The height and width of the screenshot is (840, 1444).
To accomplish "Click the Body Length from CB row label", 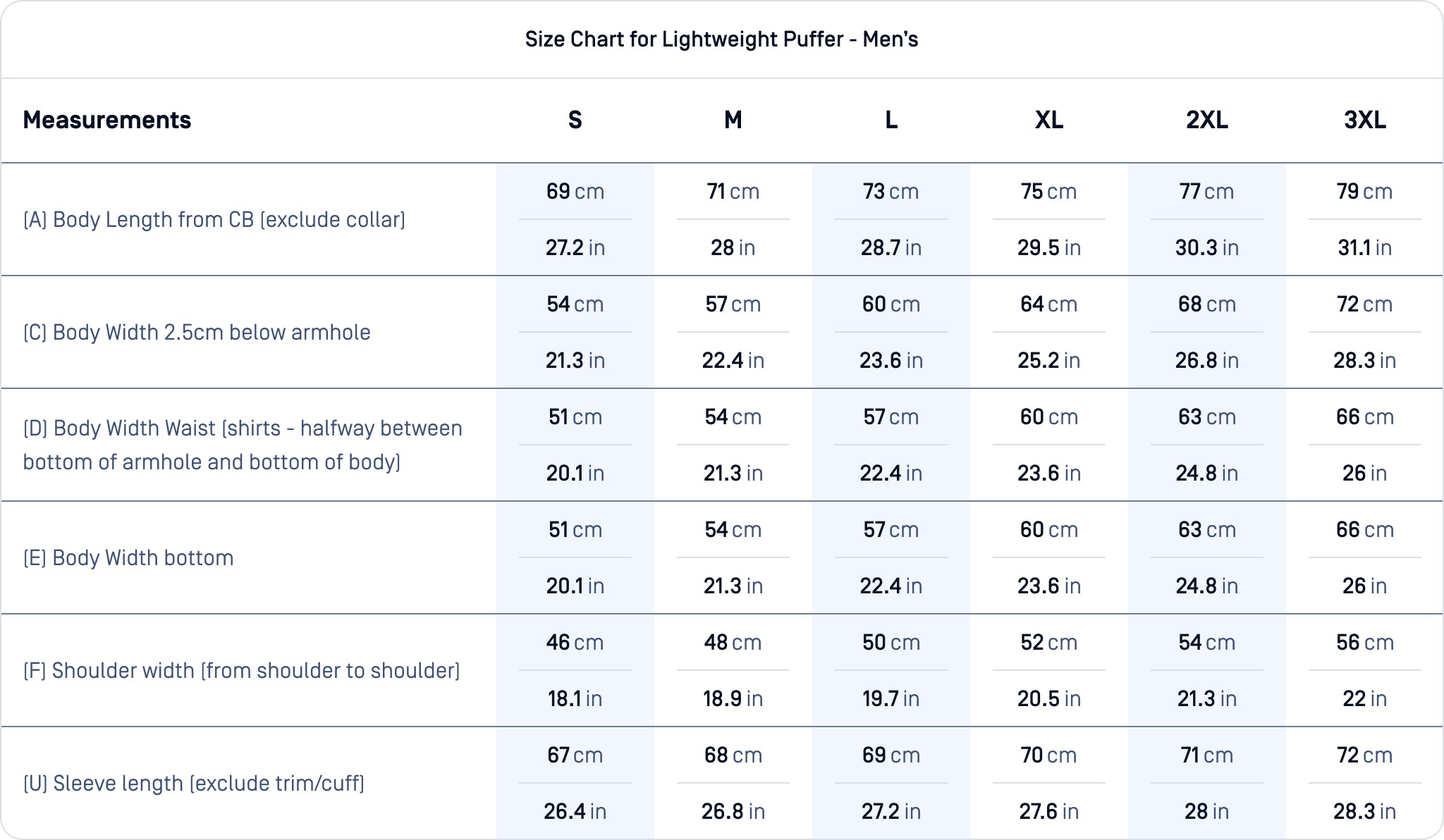I will (x=214, y=220).
